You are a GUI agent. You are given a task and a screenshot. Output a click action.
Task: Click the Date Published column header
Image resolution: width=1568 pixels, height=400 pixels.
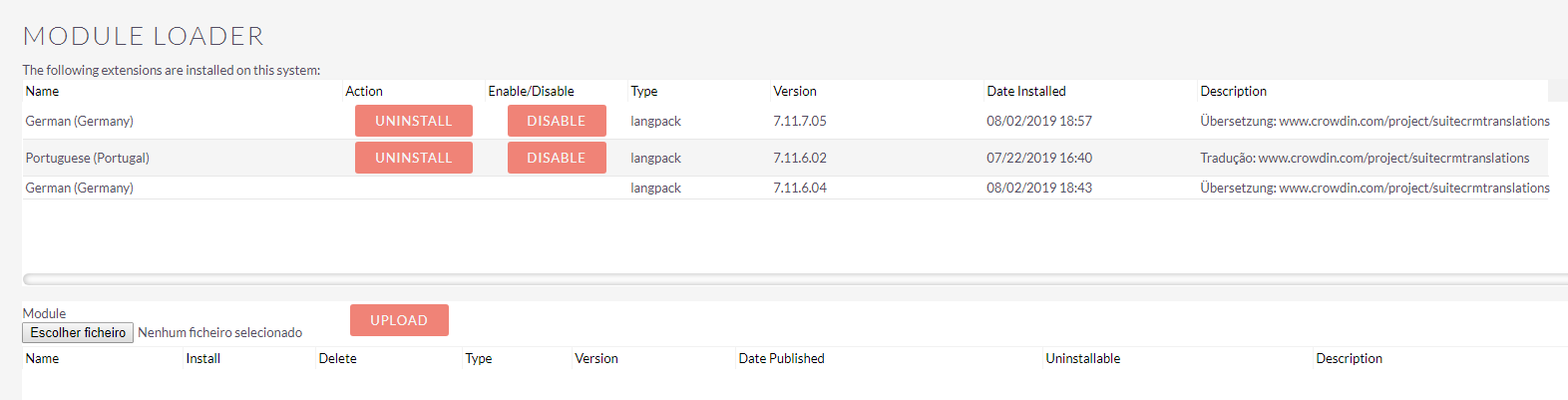point(781,358)
